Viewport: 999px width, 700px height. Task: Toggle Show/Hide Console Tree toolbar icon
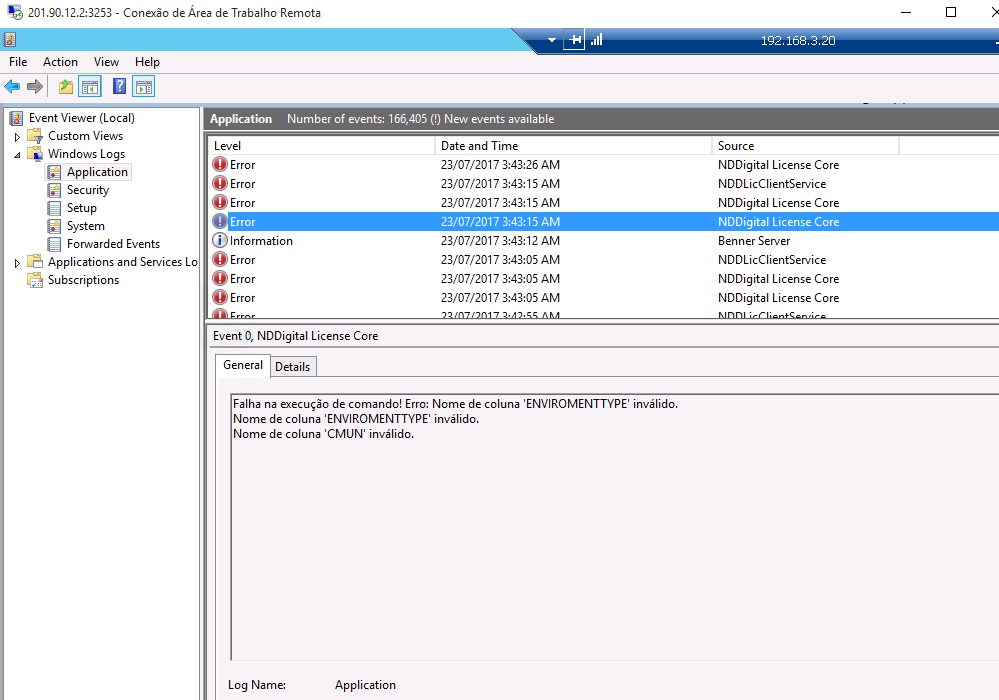coord(90,87)
